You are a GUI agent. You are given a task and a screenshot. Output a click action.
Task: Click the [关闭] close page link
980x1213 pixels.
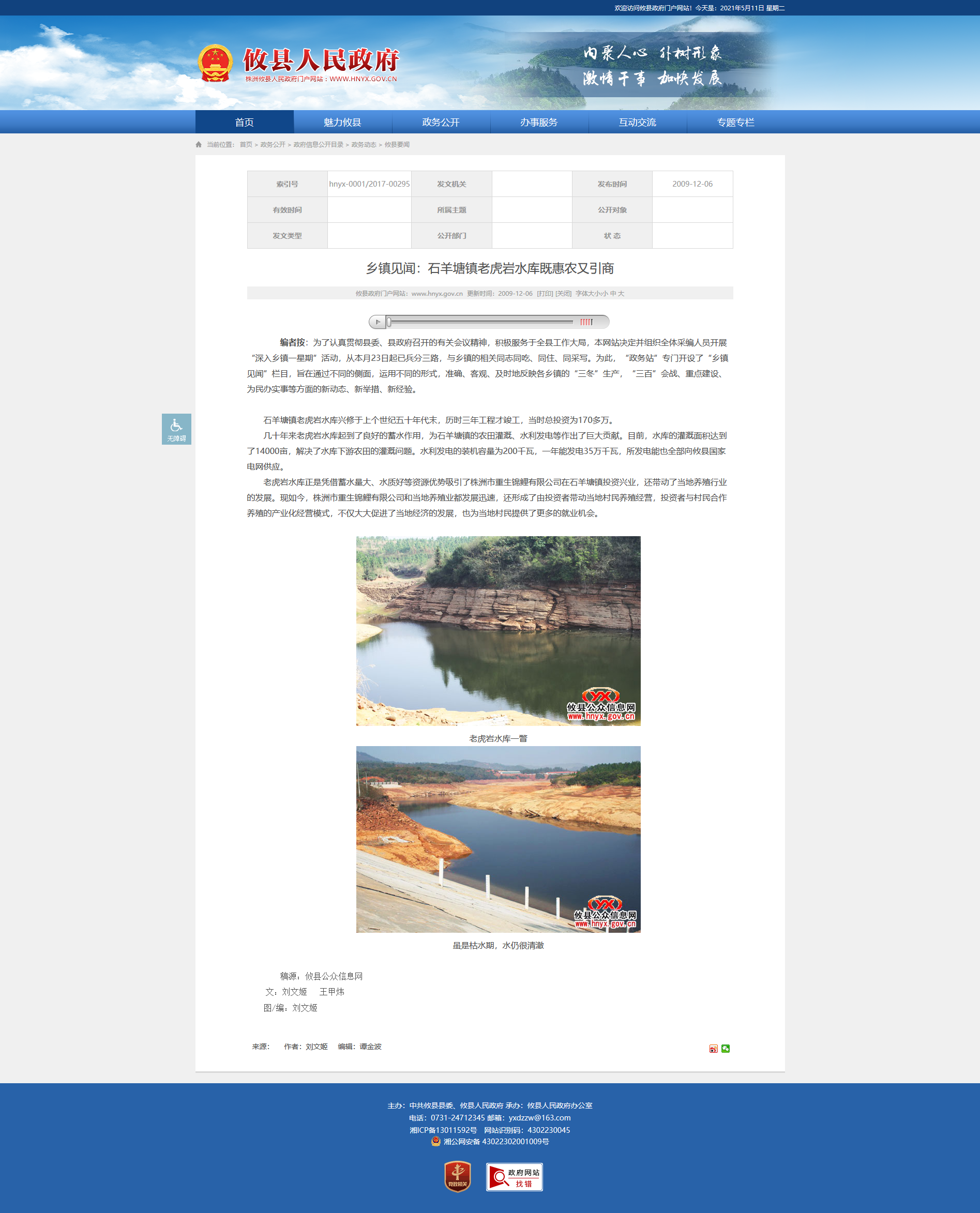click(563, 294)
